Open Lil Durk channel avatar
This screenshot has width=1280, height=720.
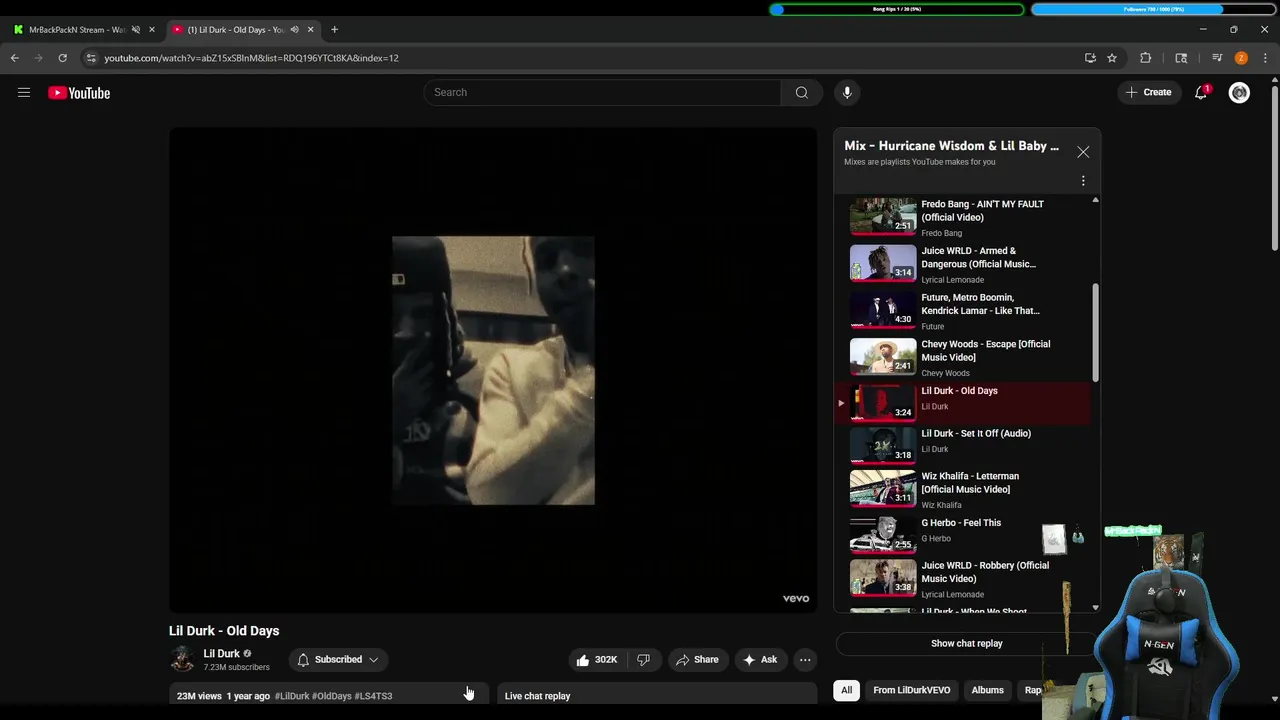pos(182,659)
